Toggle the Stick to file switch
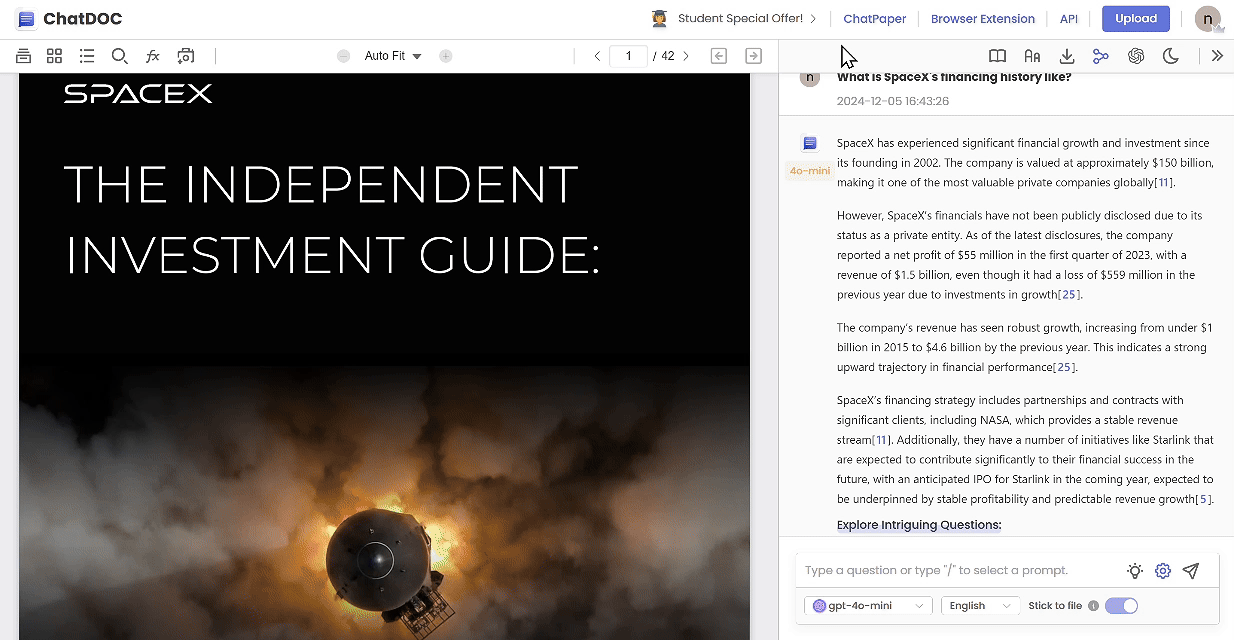 point(1121,605)
